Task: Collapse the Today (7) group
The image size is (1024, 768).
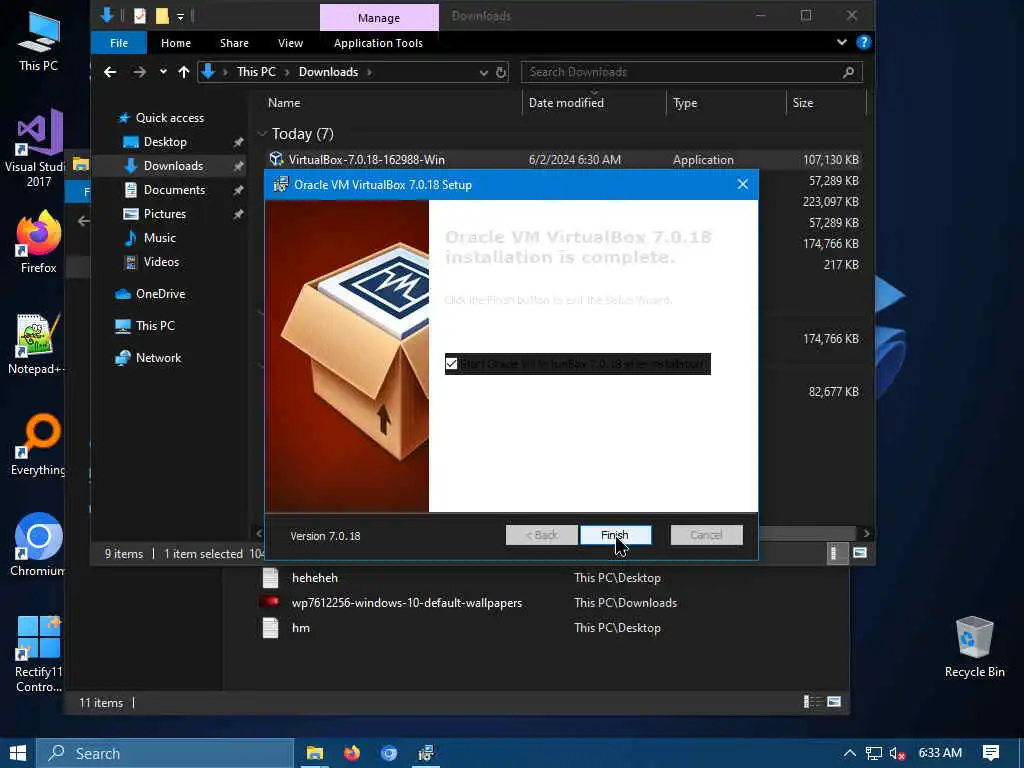Action: [x=263, y=134]
